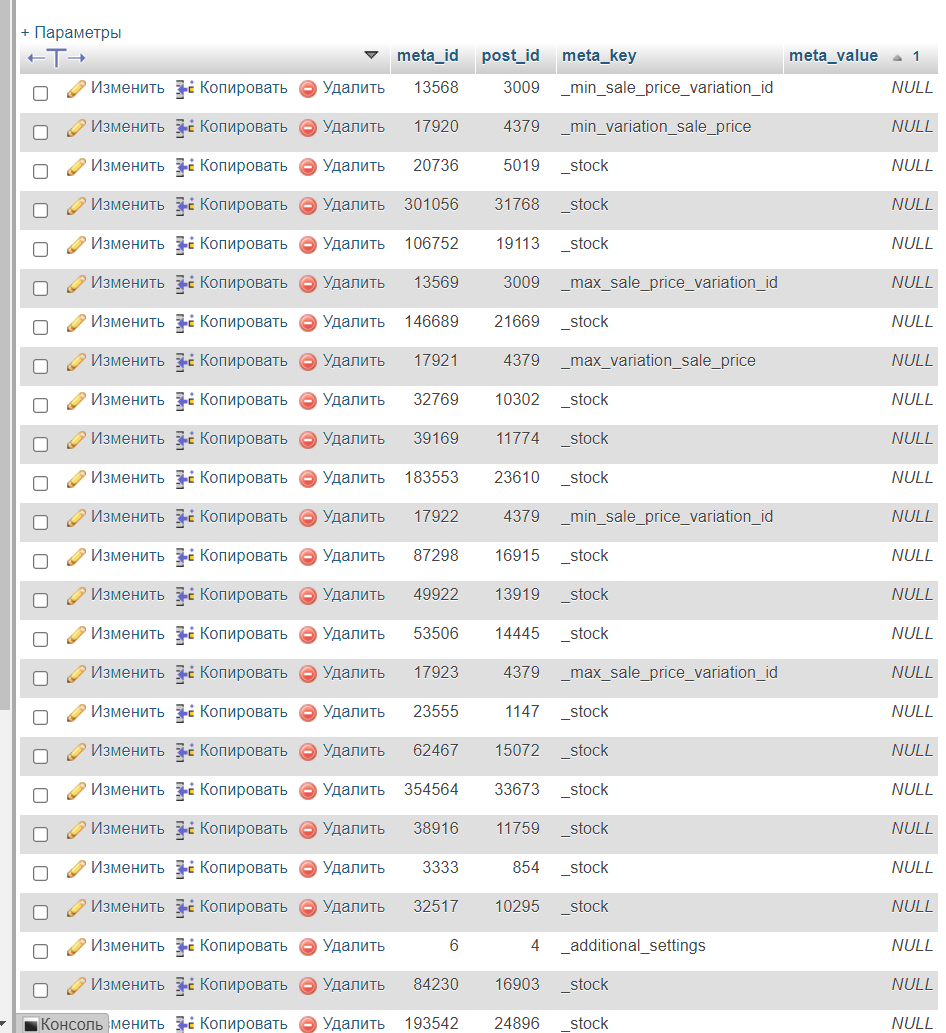
Task: Click post_id value 21669
Action: tap(517, 321)
